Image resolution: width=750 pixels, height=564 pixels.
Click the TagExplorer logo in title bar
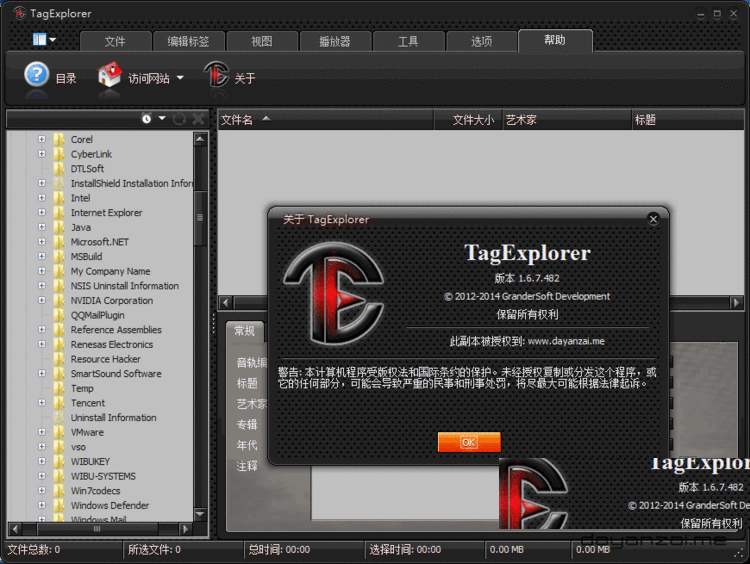pos(20,13)
